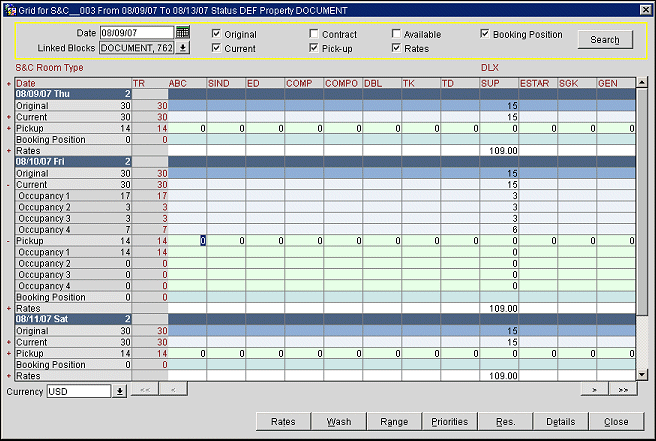The height and width of the screenshot is (441, 656).
Task: Expand Pickup row under 08/09/07 Thu
Action: tap(9, 129)
